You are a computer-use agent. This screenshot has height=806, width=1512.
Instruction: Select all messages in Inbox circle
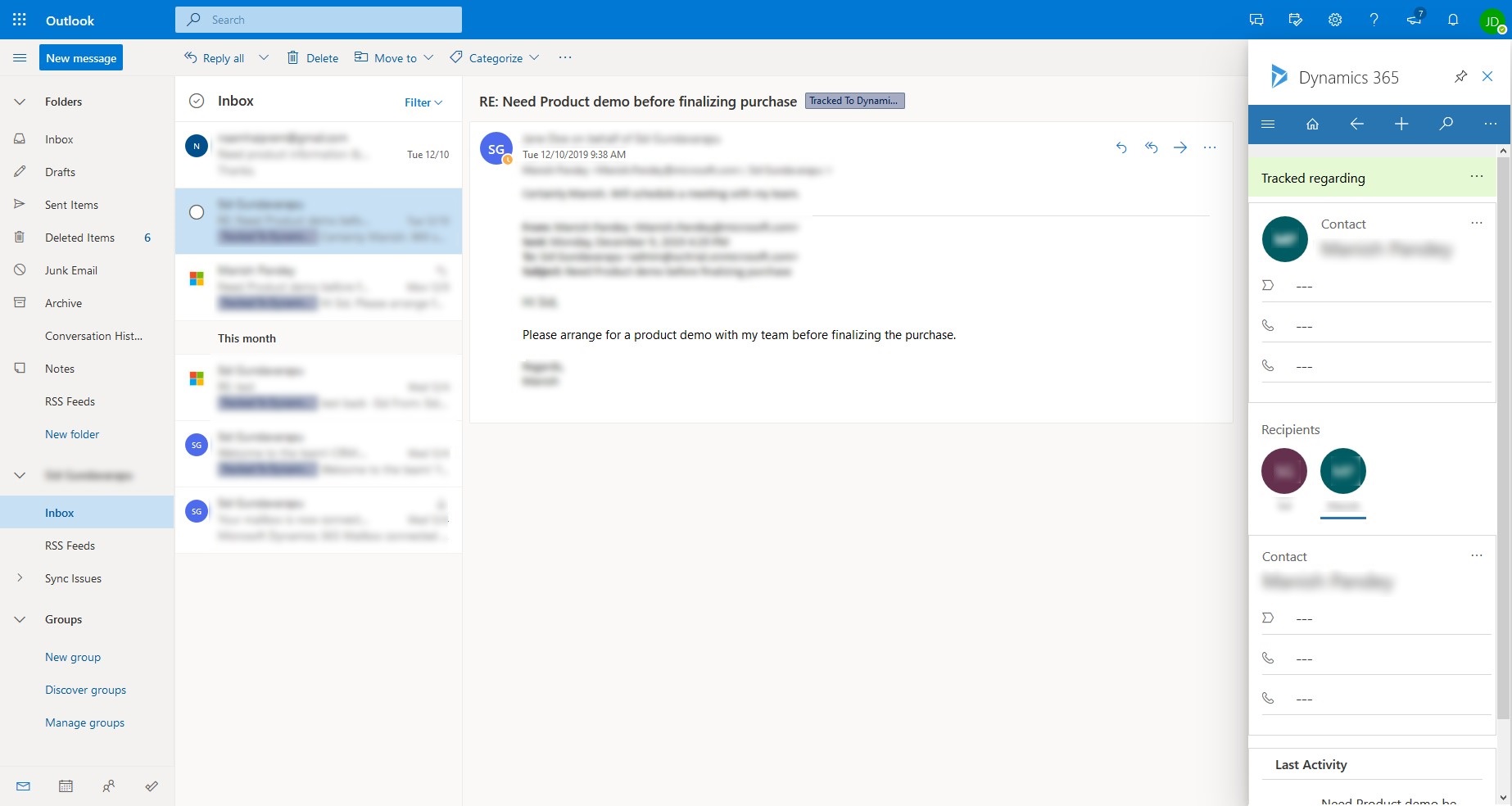click(x=197, y=101)
